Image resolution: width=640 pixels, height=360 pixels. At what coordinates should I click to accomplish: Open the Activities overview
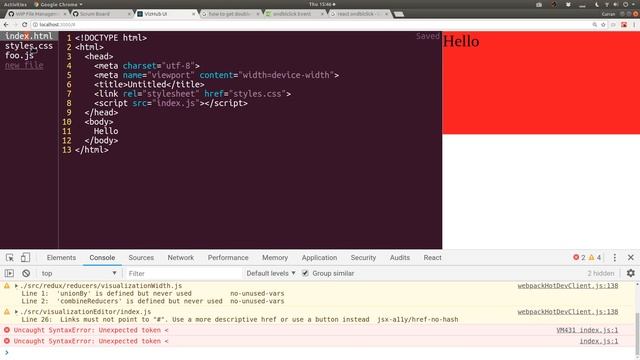[x=15, y=4]
